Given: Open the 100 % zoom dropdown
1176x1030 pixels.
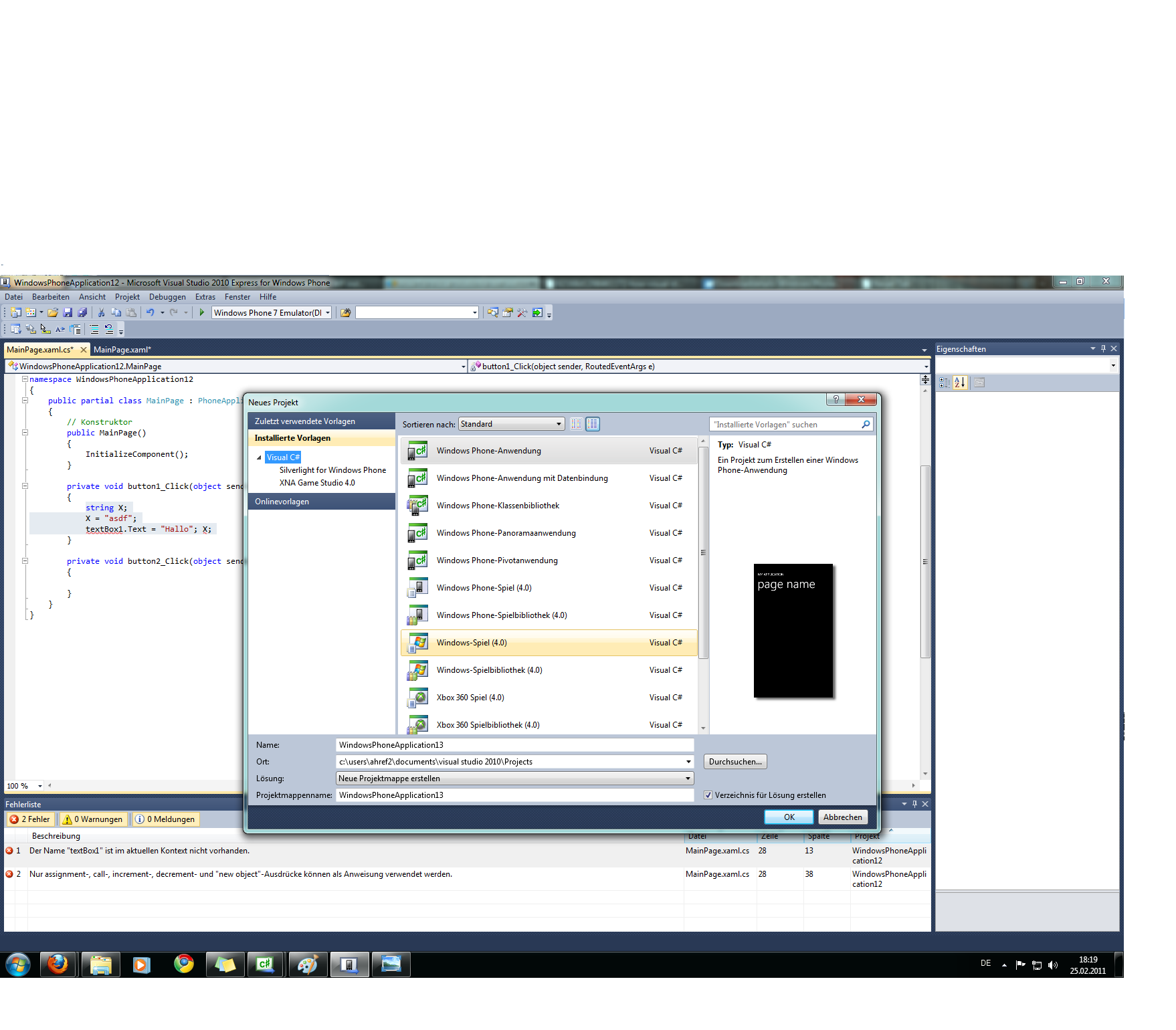Looking at the screenshot, I should click(40, 786).
